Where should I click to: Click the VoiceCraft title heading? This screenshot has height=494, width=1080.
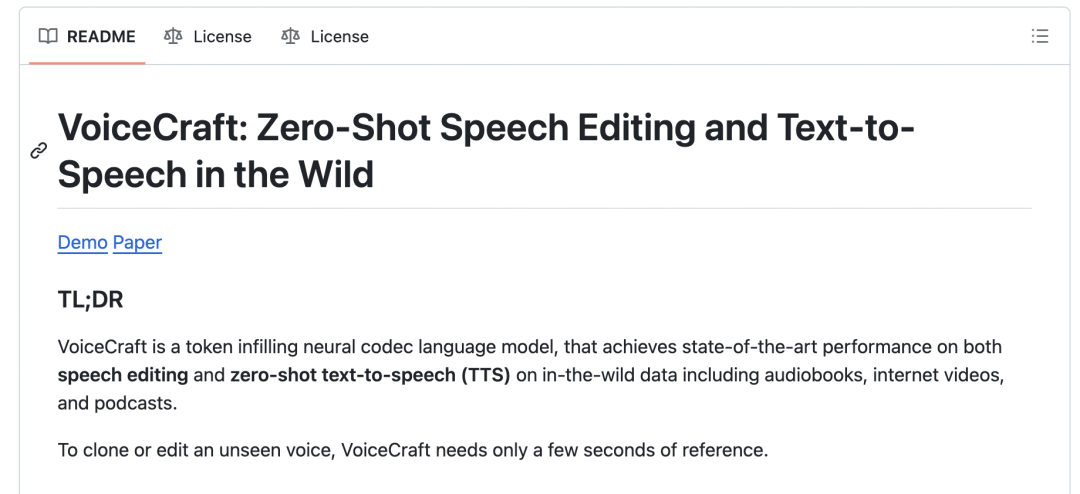[487, 130]
